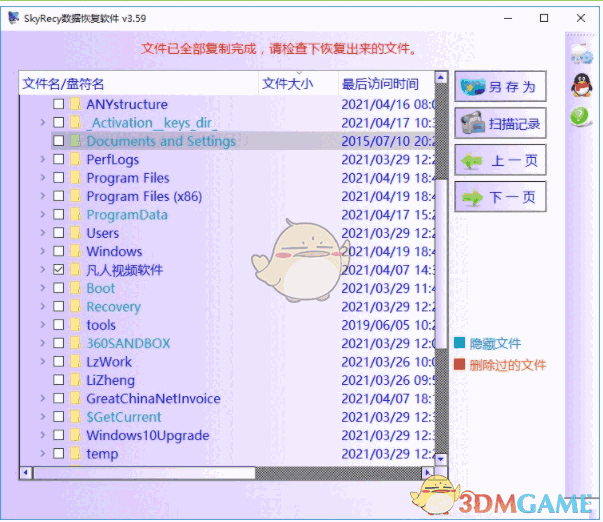
Task: Go to next page (下一页)
Action: (x=500, y=197)
